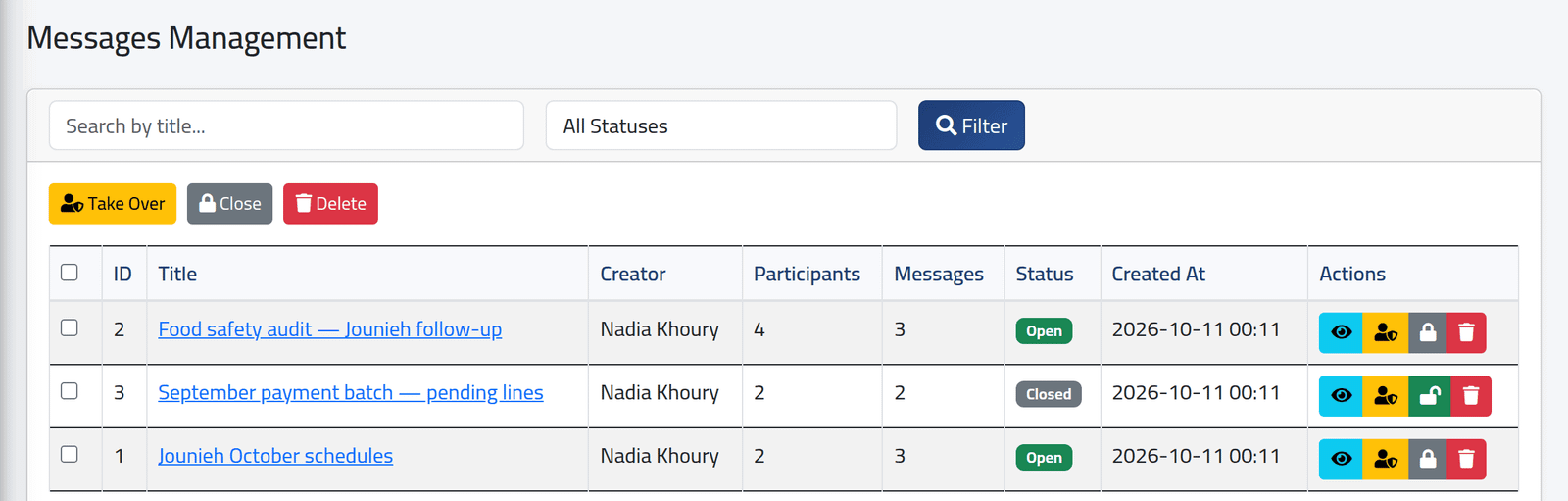Image resolution: width=1568 pixels, height=501 pixels.
Task: Click the gray Close bulk action button
Action: coord(230,204)
